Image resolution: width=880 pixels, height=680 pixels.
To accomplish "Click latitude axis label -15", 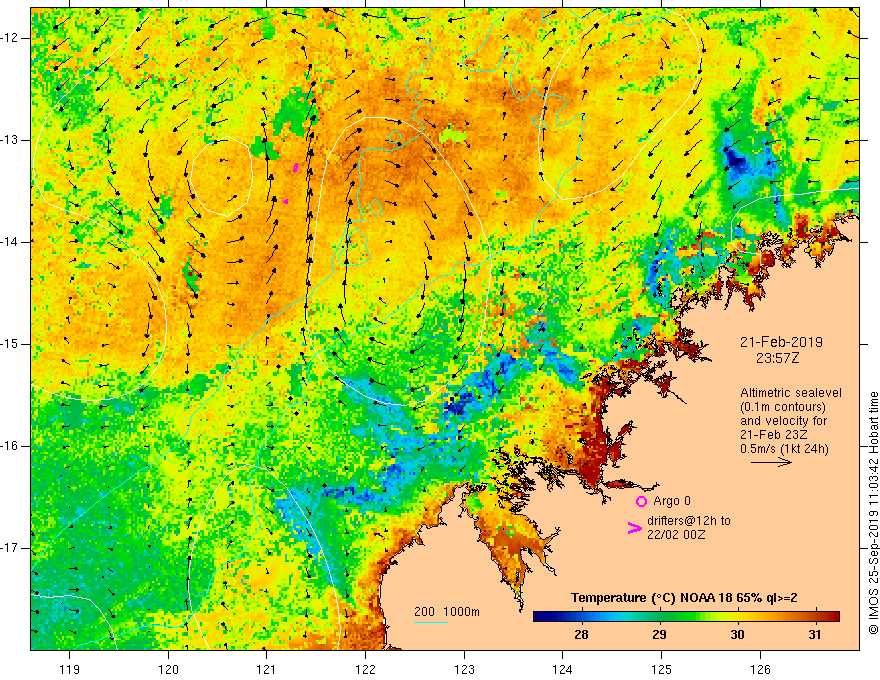I will [x=10, y=344].
